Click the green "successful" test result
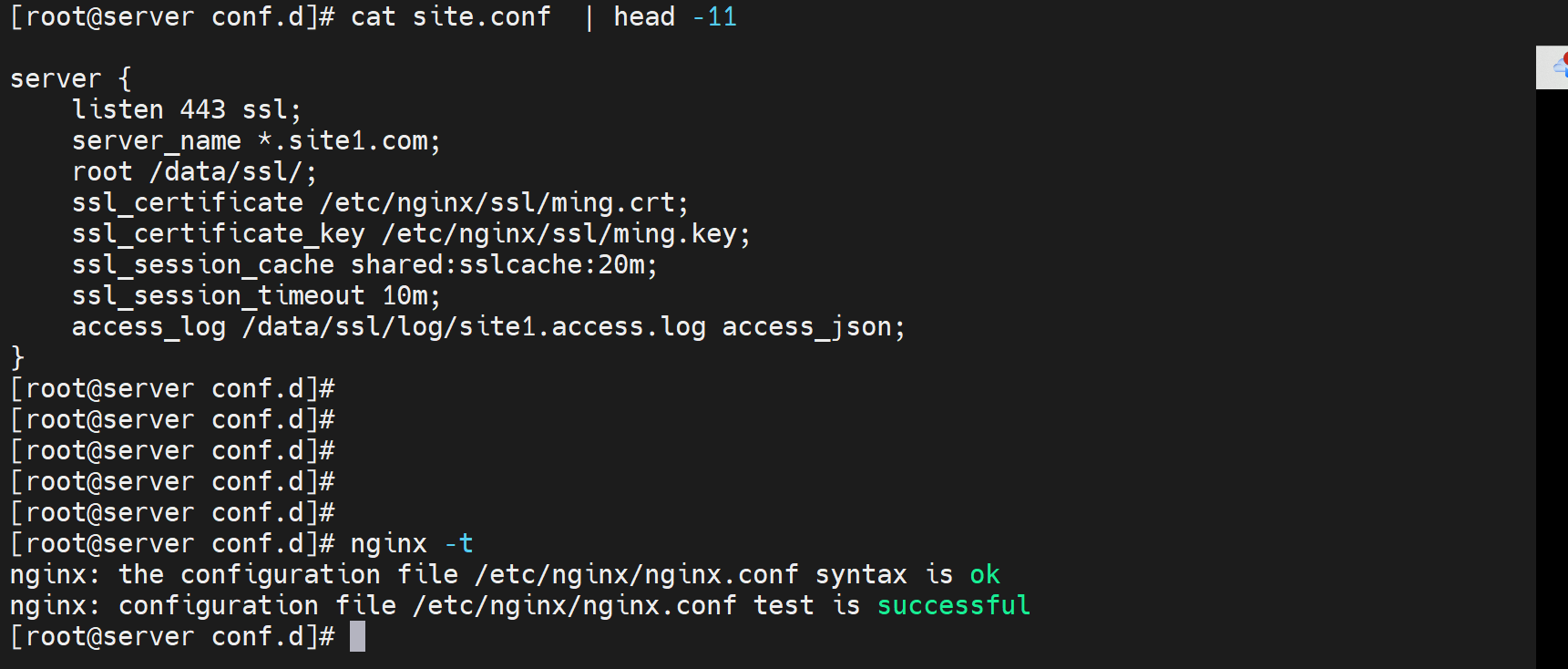1568x669 pixels. (x=953, y=605)
